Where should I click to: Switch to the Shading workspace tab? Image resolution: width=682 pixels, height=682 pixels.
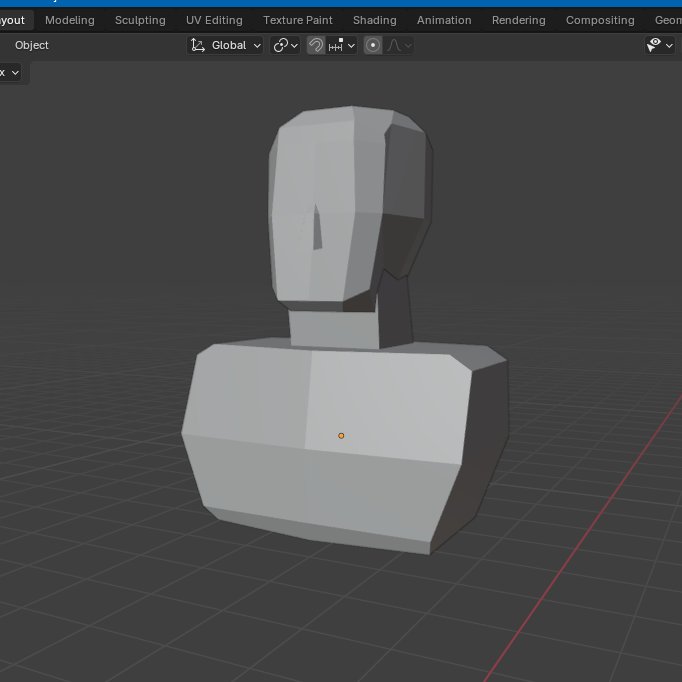374,20
